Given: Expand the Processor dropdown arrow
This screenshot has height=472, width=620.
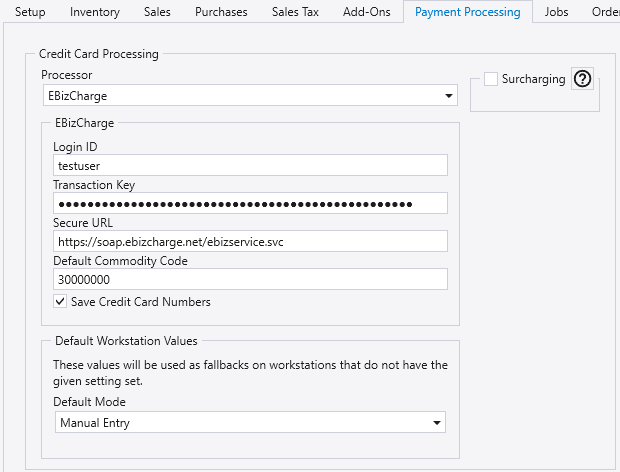Looking at the screenshot, I should 449,96.
